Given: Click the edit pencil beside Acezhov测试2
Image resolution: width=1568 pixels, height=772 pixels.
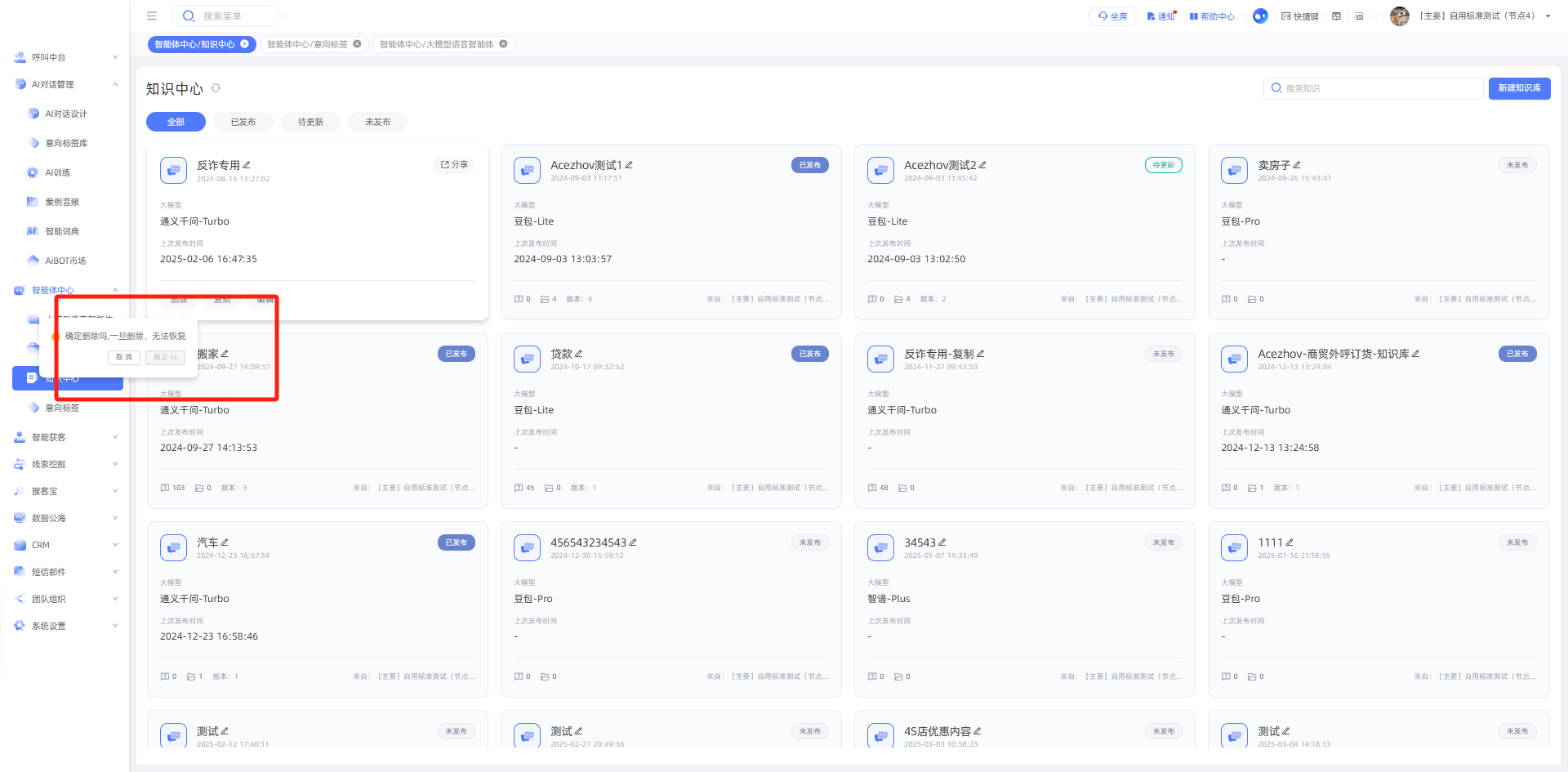Looking at the screenshot, I should pos(982,165).
